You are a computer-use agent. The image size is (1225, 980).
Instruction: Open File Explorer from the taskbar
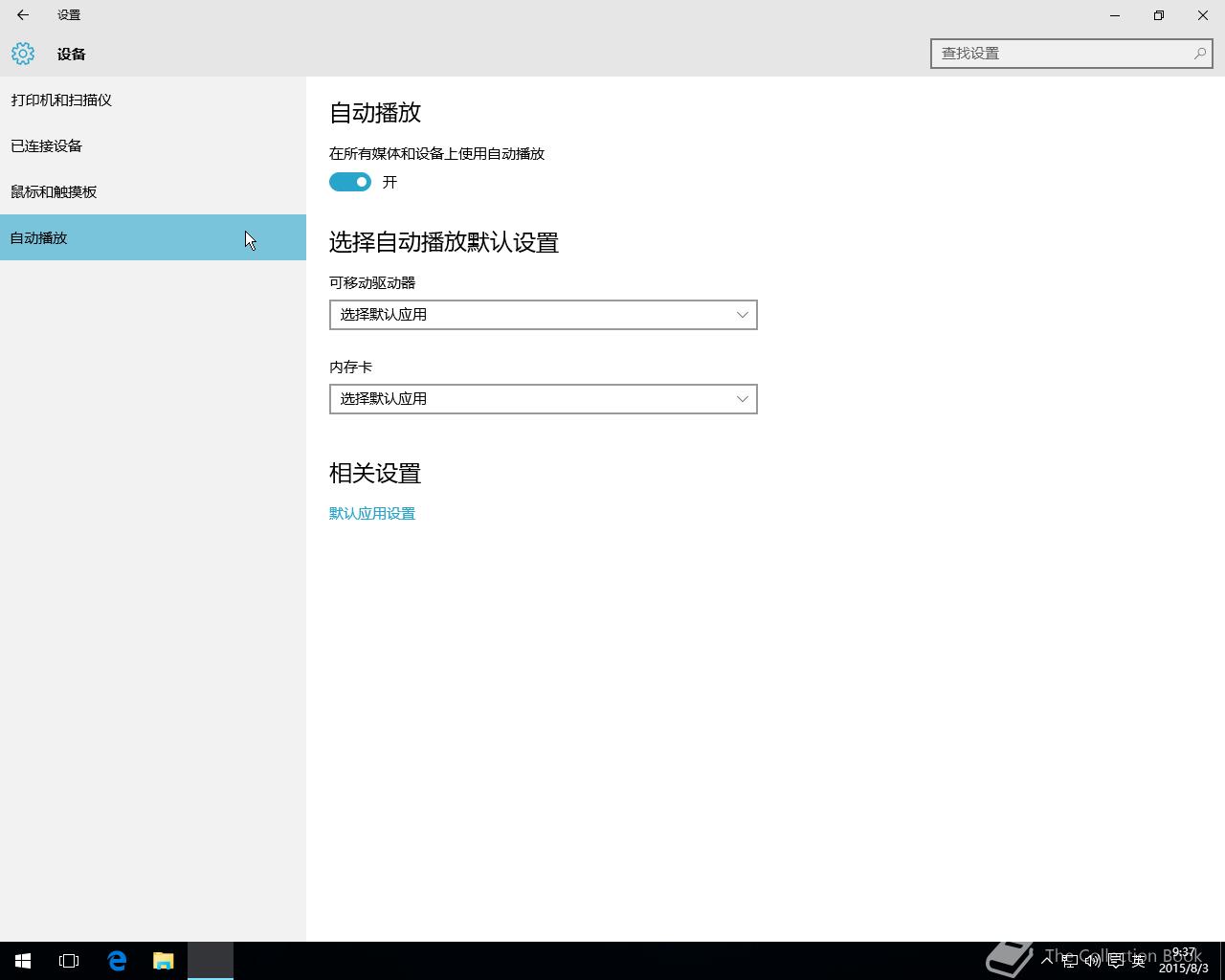point(164,961)
